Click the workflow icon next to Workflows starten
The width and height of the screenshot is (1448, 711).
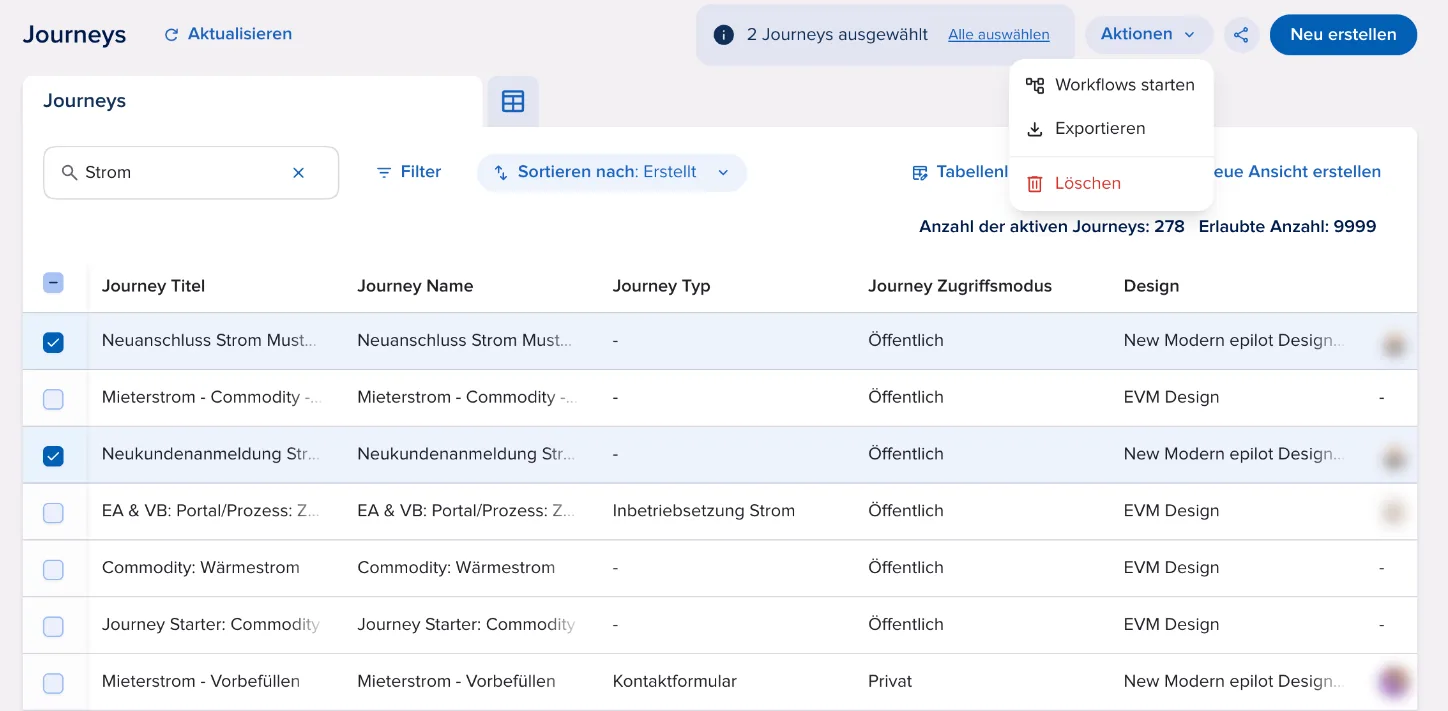1035,86
